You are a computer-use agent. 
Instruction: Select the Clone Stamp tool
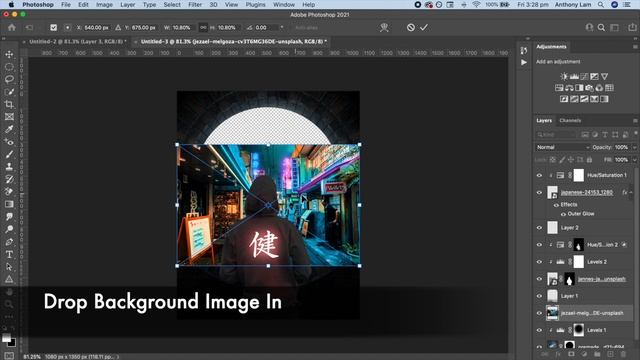pyautogui.click(x=9, y=167)
